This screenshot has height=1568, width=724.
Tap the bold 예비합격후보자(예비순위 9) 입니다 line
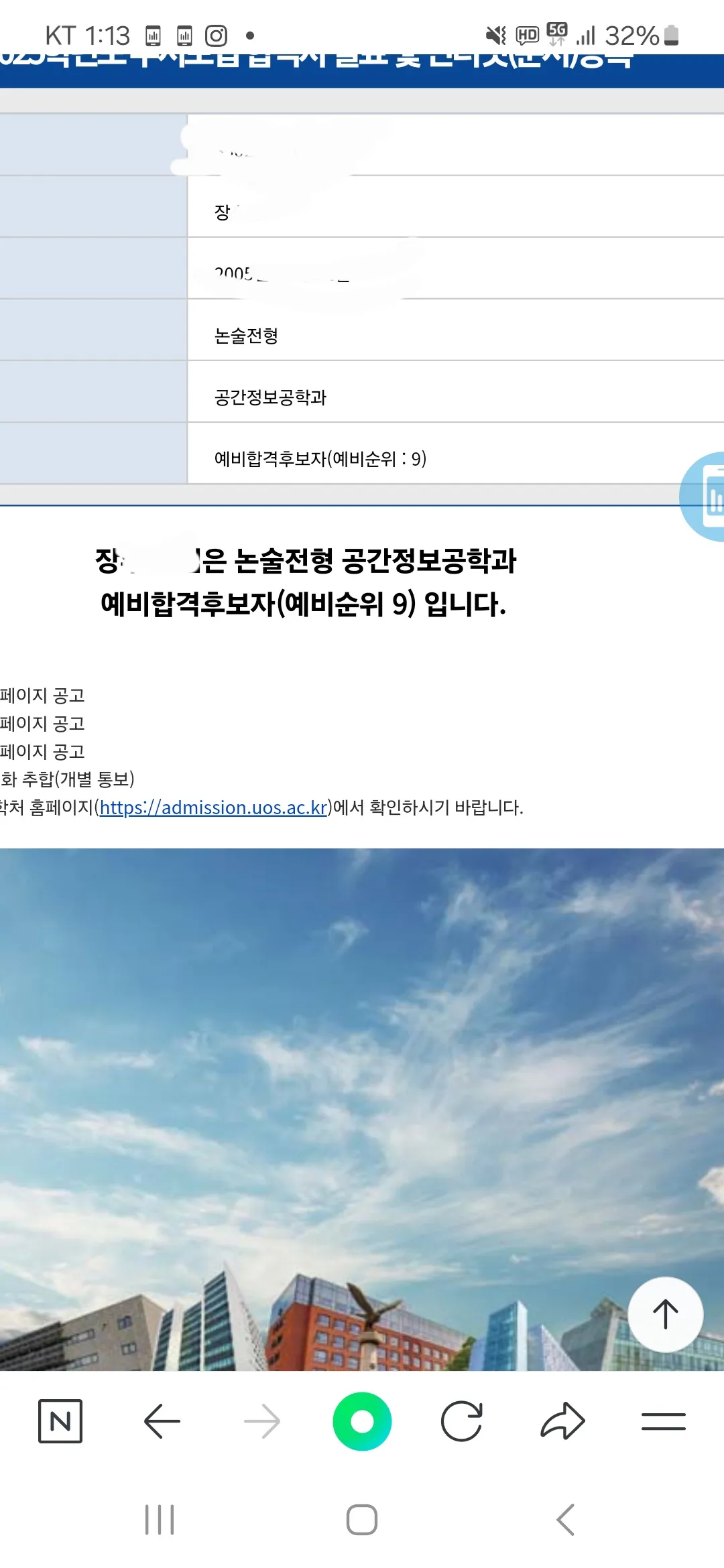pyautogui.click(x=303, y=604)
